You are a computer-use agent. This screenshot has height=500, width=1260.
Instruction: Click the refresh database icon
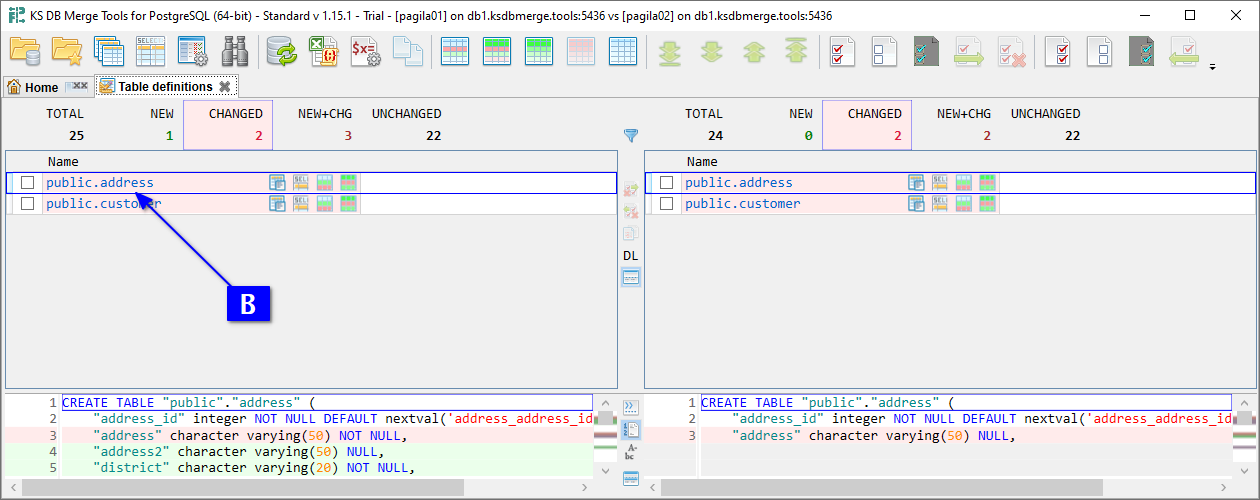click(281, 51)
